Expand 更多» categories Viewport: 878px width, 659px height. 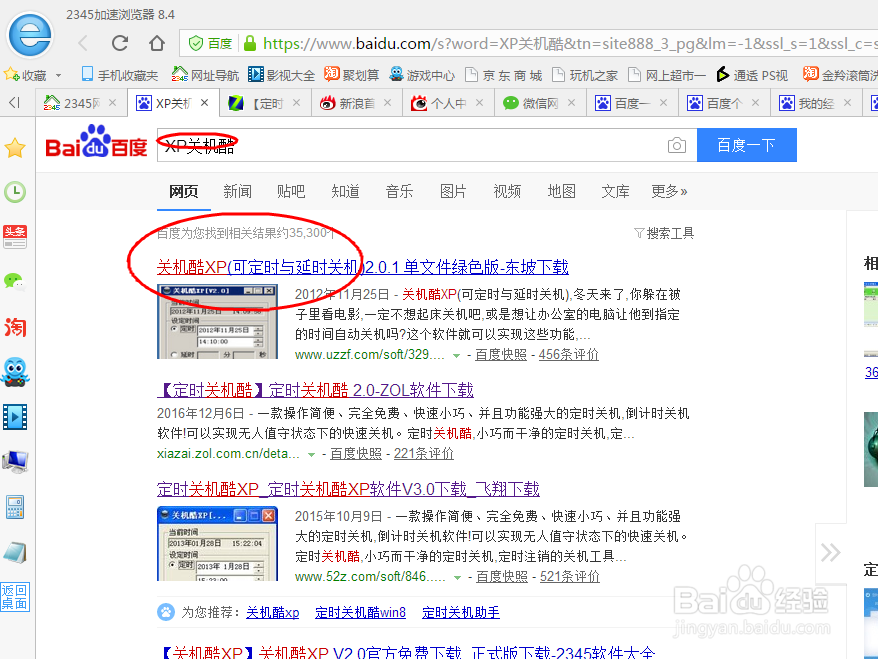[669, 191]
